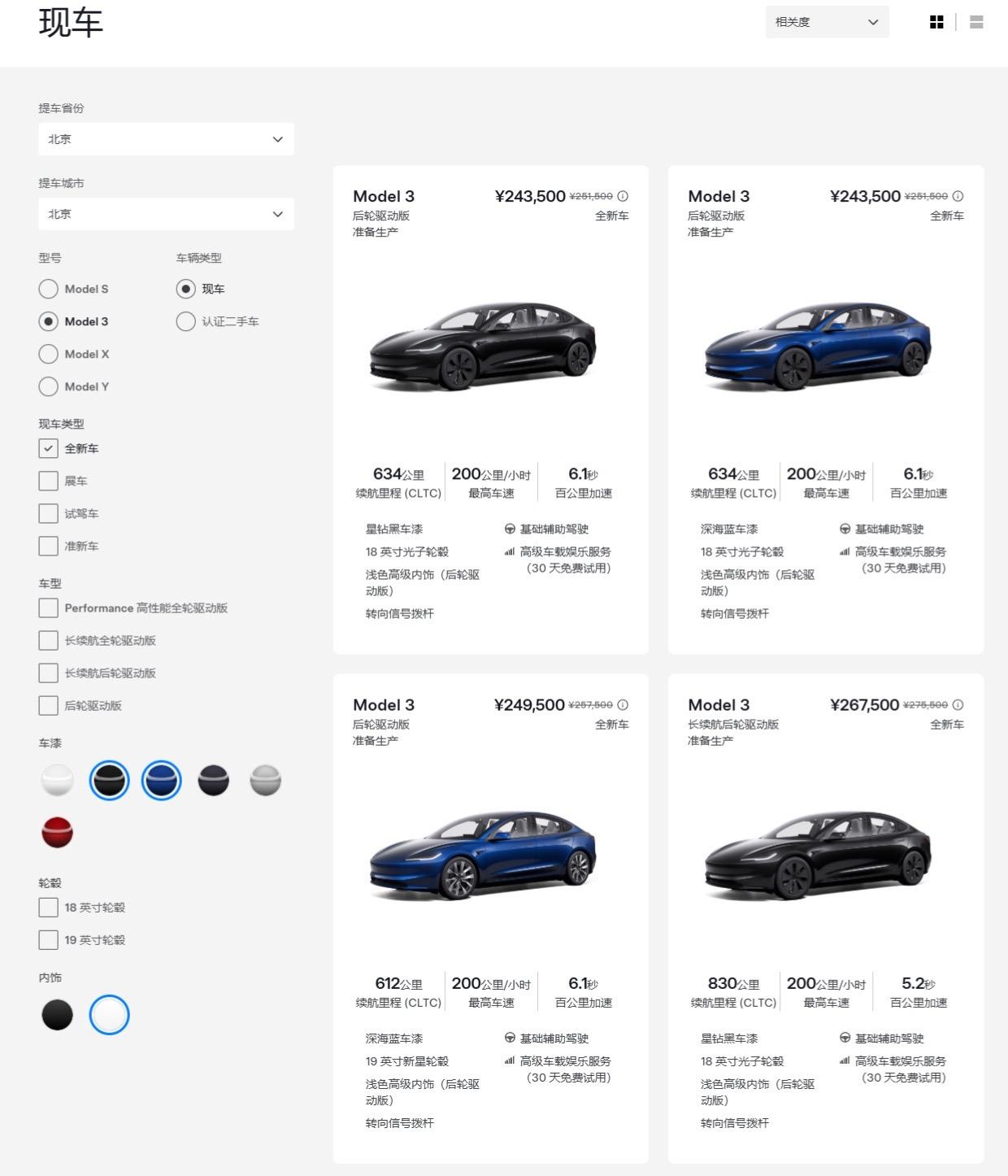The height and width of the screenshot is (1176, 1008).
Task: Click Model 3 title on black ¥243,500 card
Action: coord(384,196)
